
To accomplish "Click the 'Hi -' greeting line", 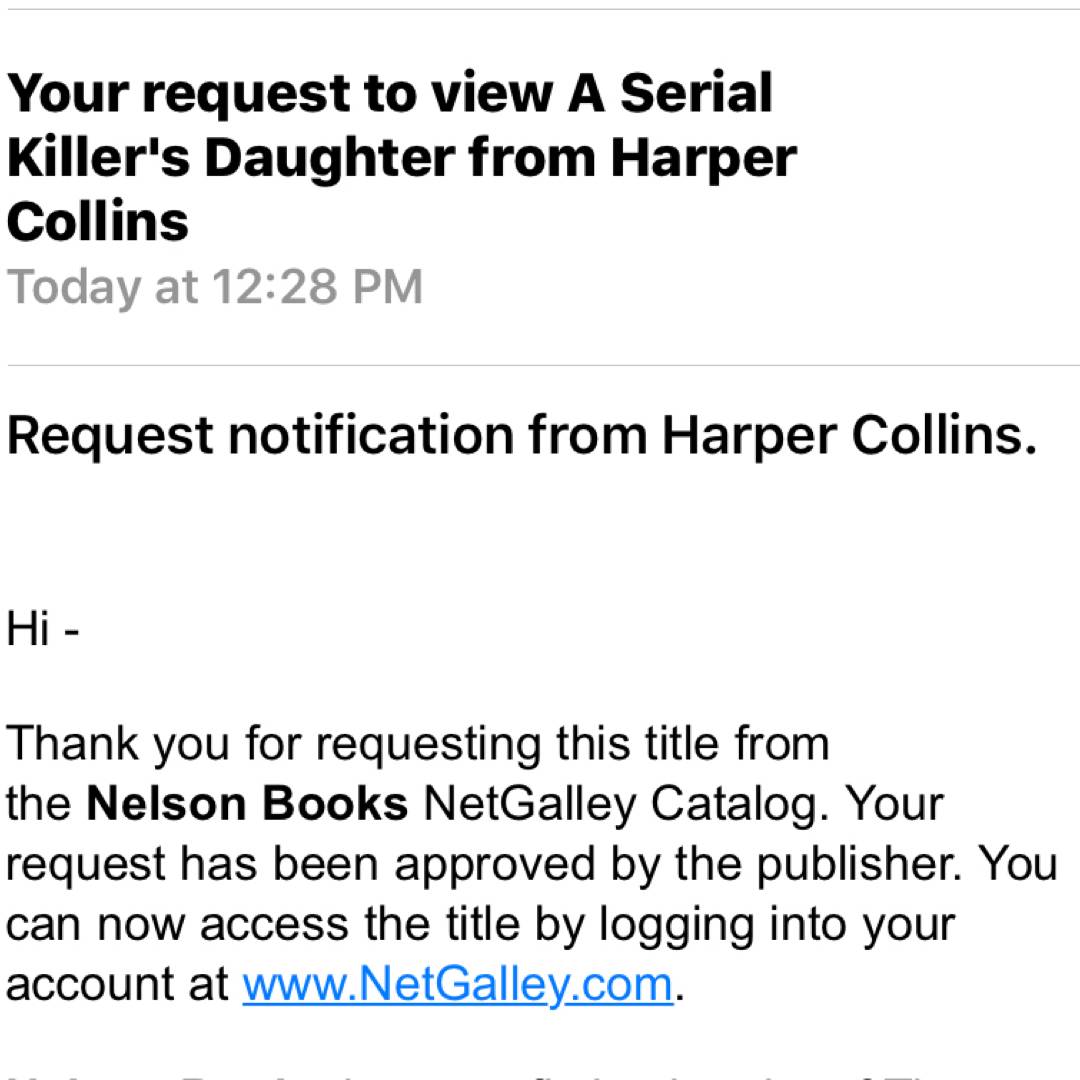I will coord(43,630).
